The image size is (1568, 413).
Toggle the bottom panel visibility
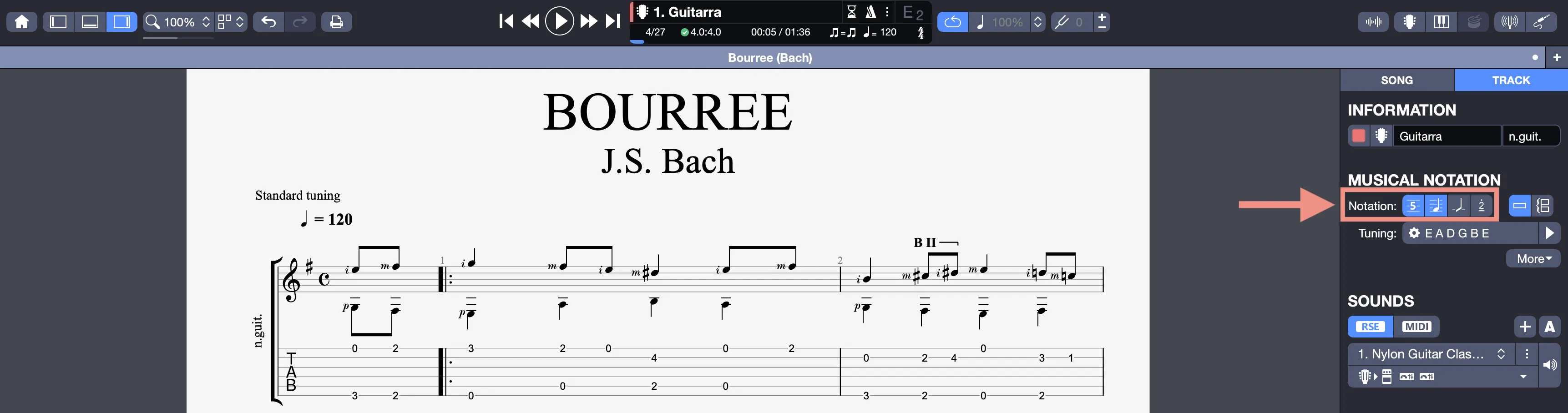(x=90, y=22)
